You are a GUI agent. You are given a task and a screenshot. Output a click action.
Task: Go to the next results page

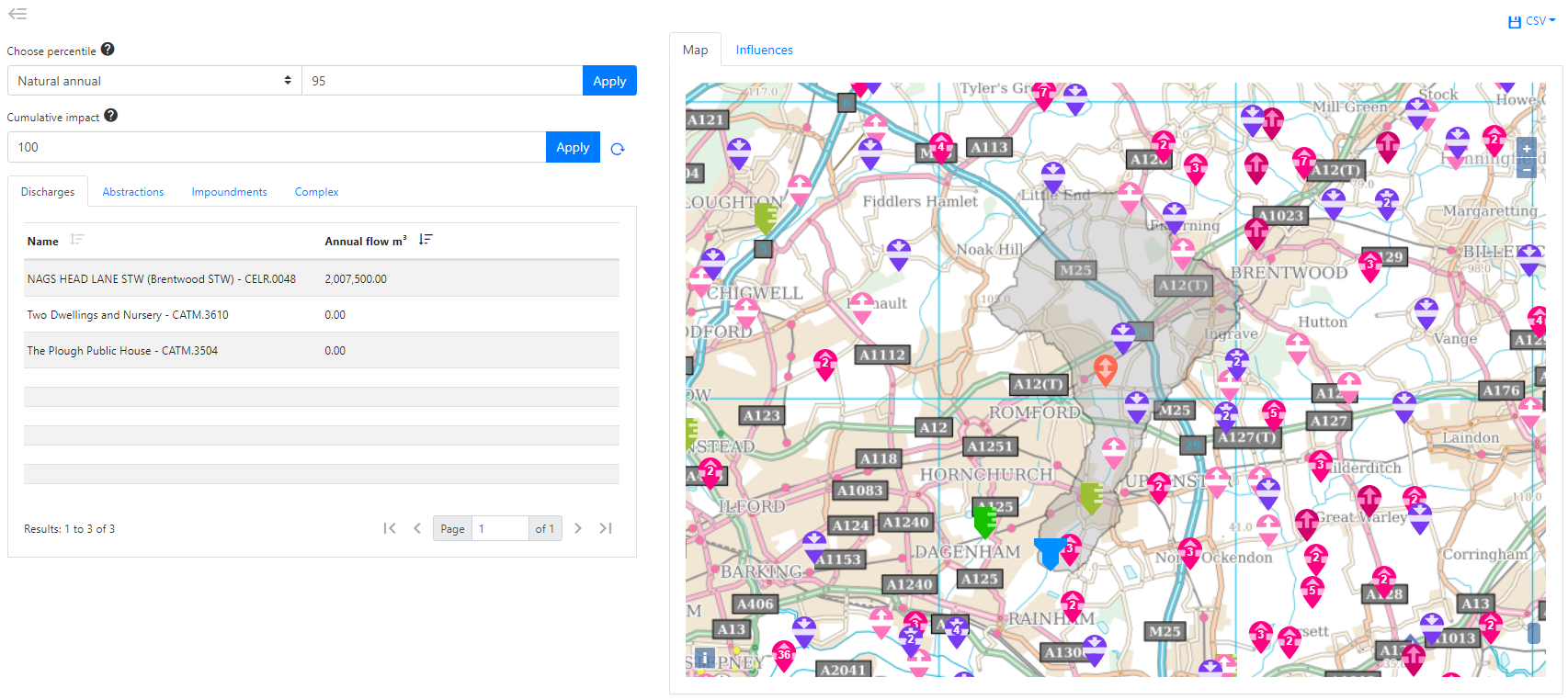pyautogui.click(x=578, y=528)
